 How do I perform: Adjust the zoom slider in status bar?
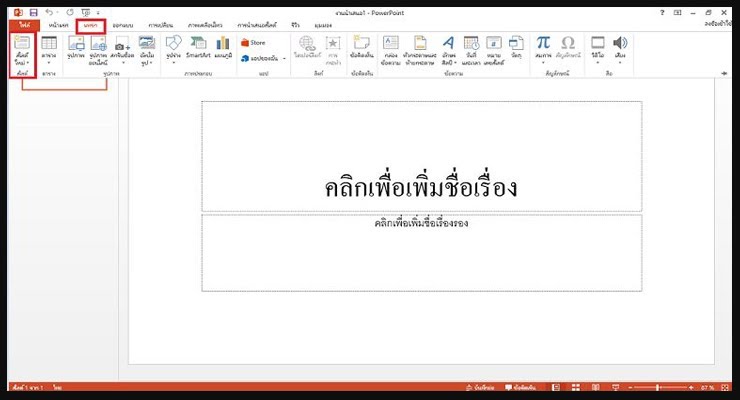[657, 387]
